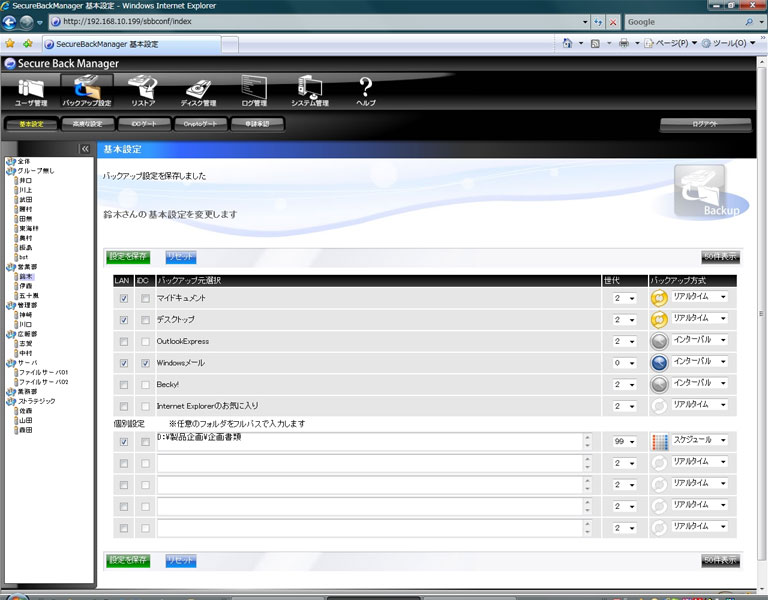Click blue interval icon for Windowsメール
This screenshot has width=768, height=600.
click(x=659, y=362)
